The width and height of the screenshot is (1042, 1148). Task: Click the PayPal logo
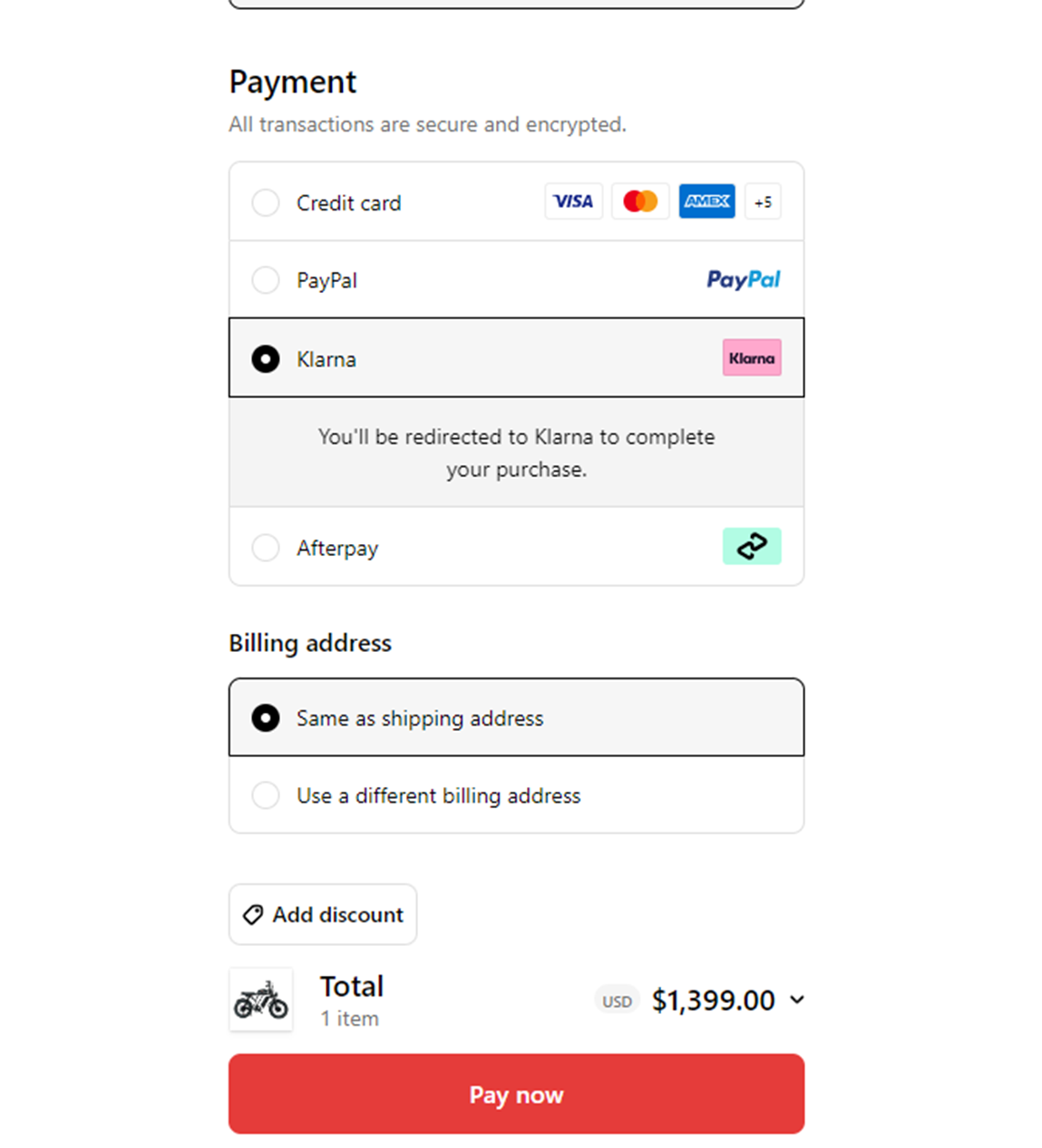pyautogui.click(x=743, y=279)
